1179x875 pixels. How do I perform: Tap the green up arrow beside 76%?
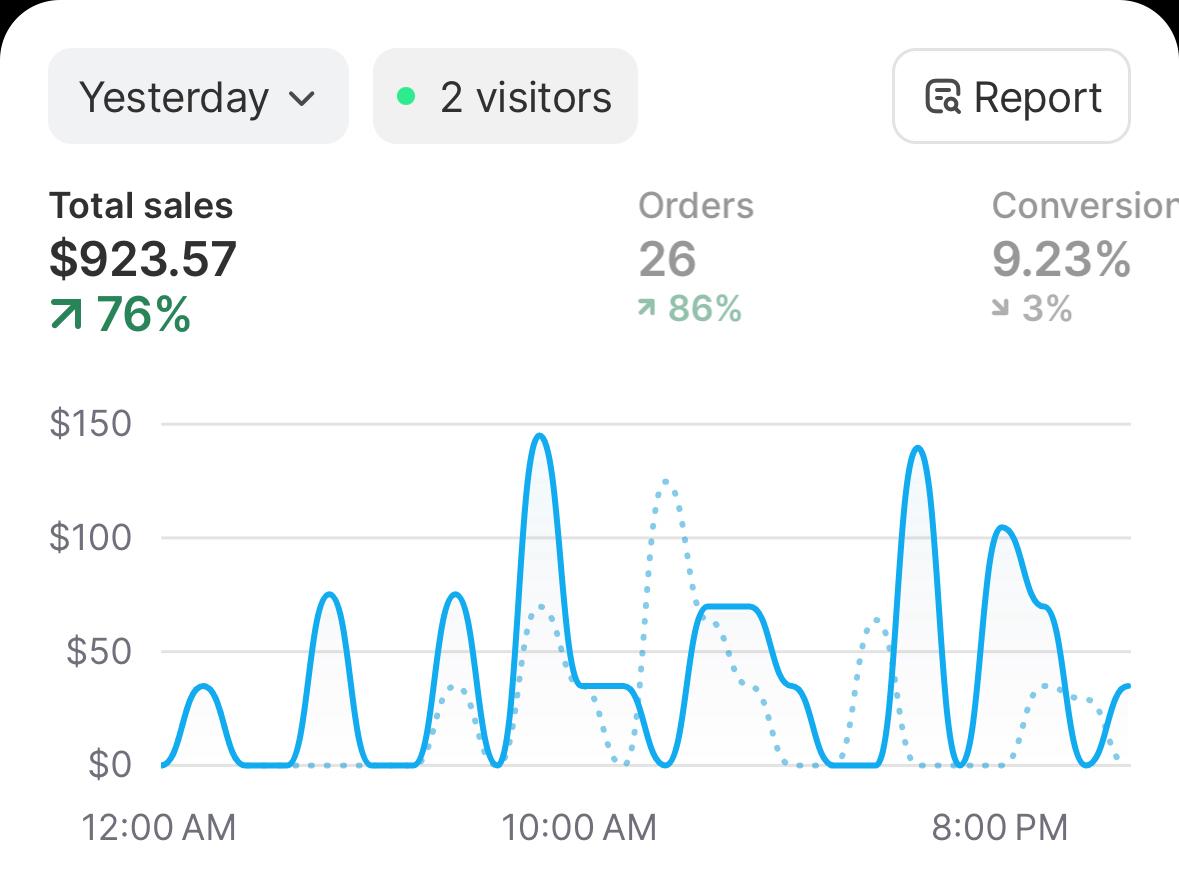pos(66,316)
